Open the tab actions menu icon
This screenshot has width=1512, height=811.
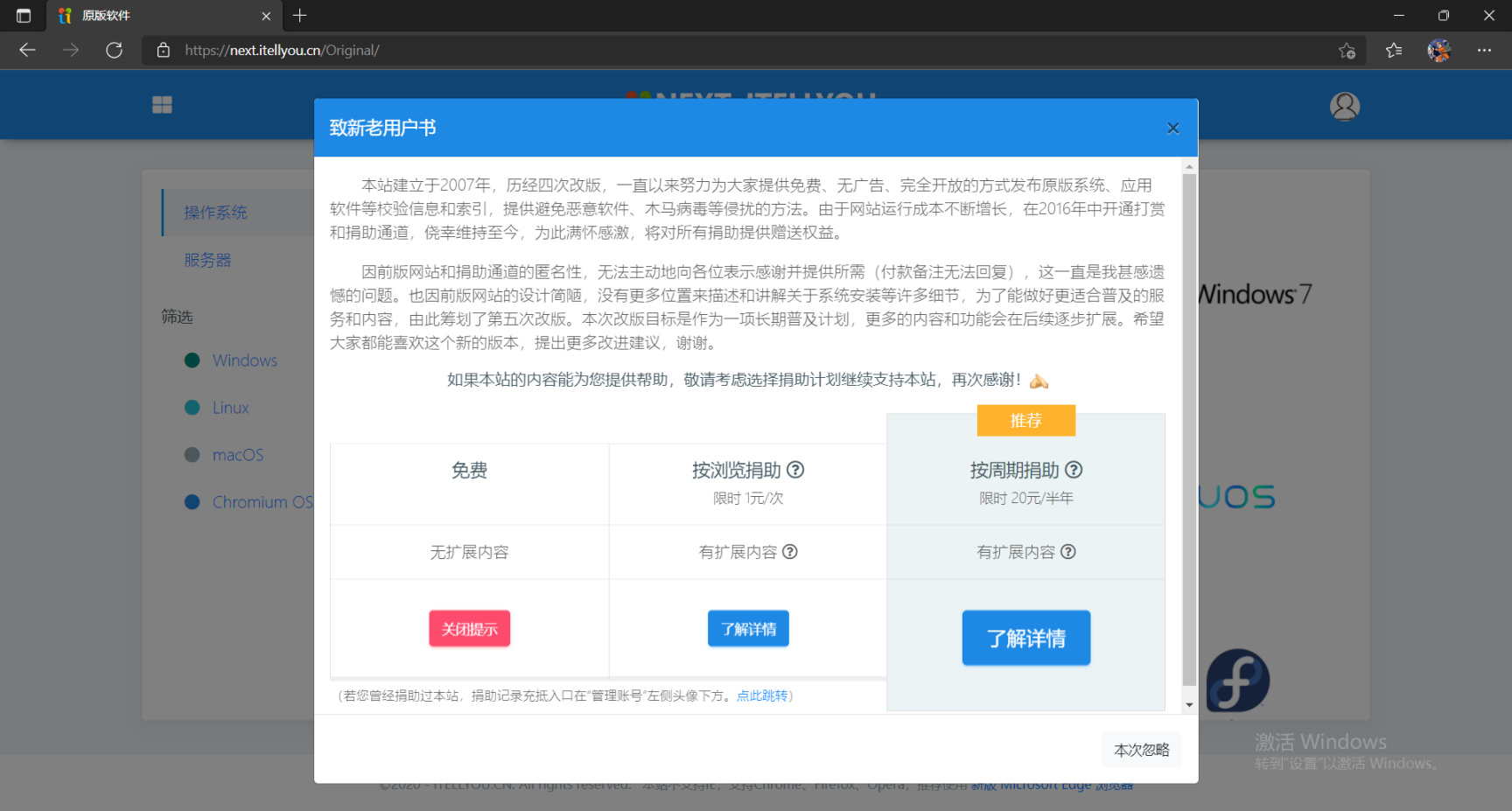click(x=24, y=16)
